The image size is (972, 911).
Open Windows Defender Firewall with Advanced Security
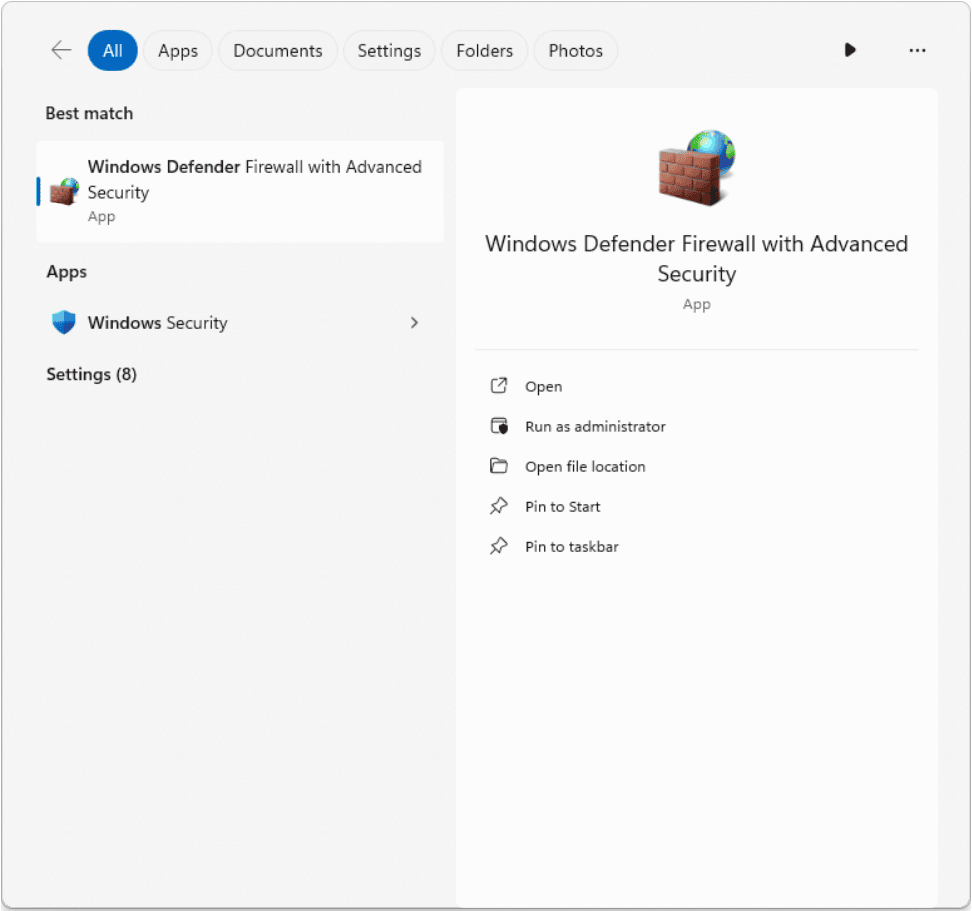pos(240,190)
